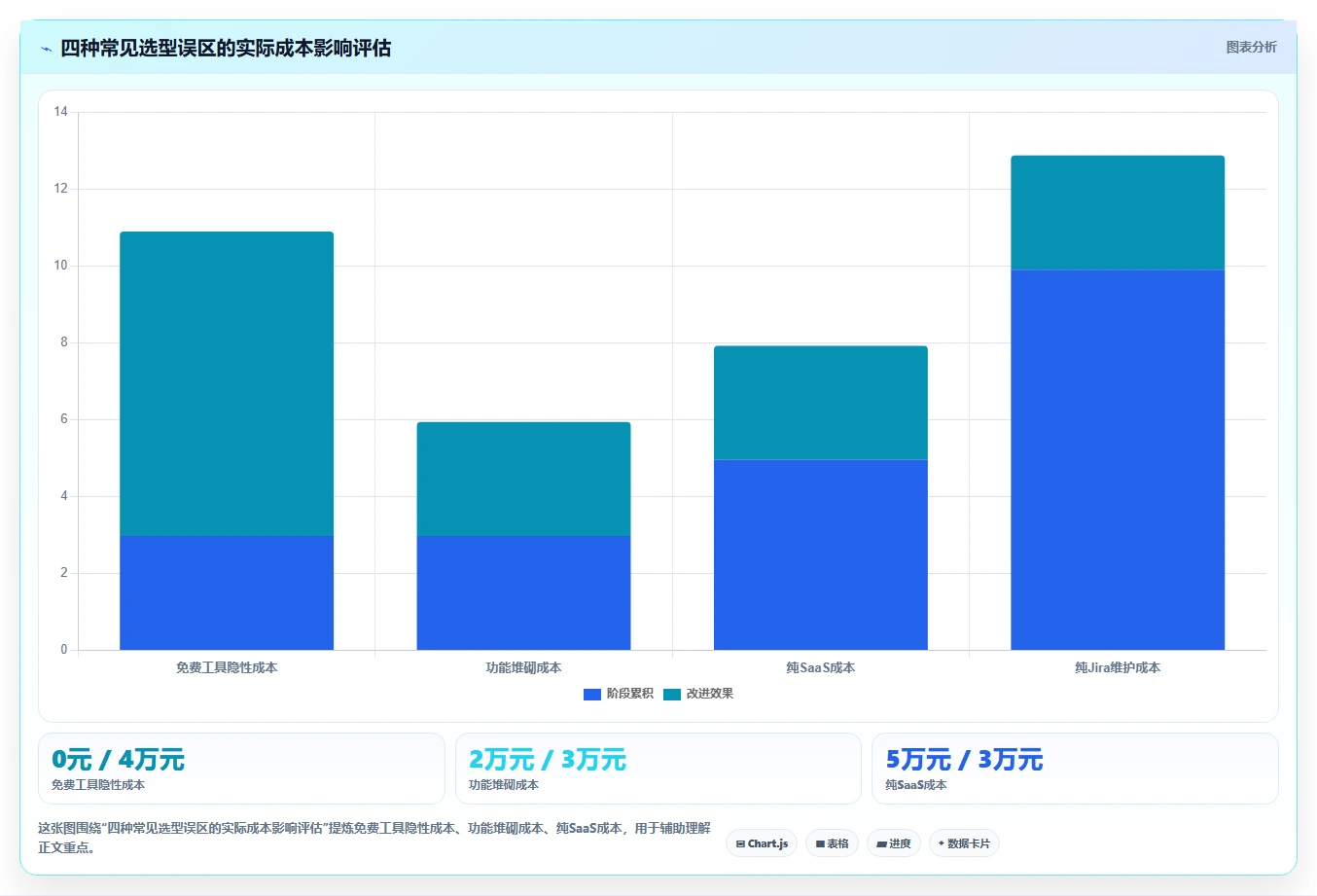The width and height of the screenshot is (1317, 896).
Task: Click the blue segment of 纯Jira维护成本 bar
Action: (x=1118, y=459)
